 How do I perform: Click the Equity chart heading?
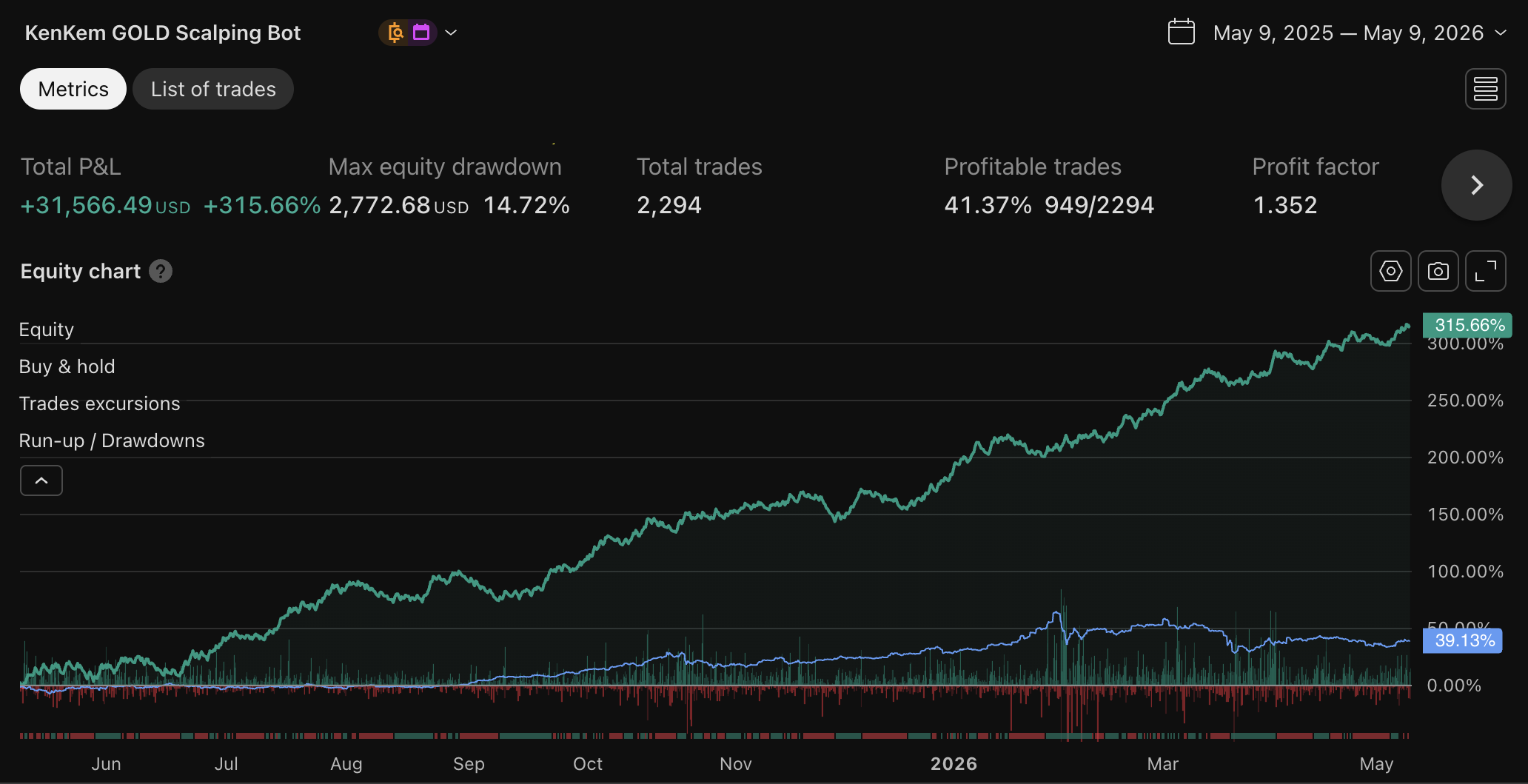[x=80, y=271]
